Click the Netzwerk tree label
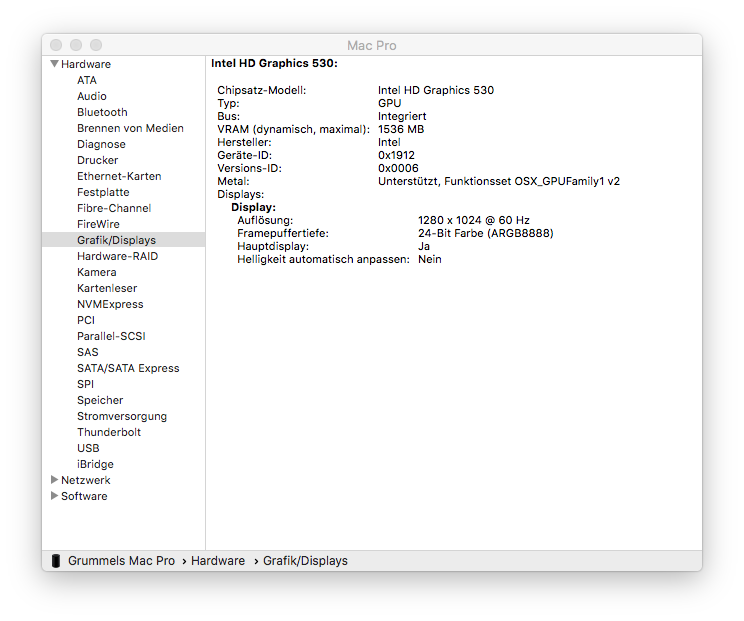Image resolution: width=744 pixels, height=621 pixels. (x=85, y=480)
